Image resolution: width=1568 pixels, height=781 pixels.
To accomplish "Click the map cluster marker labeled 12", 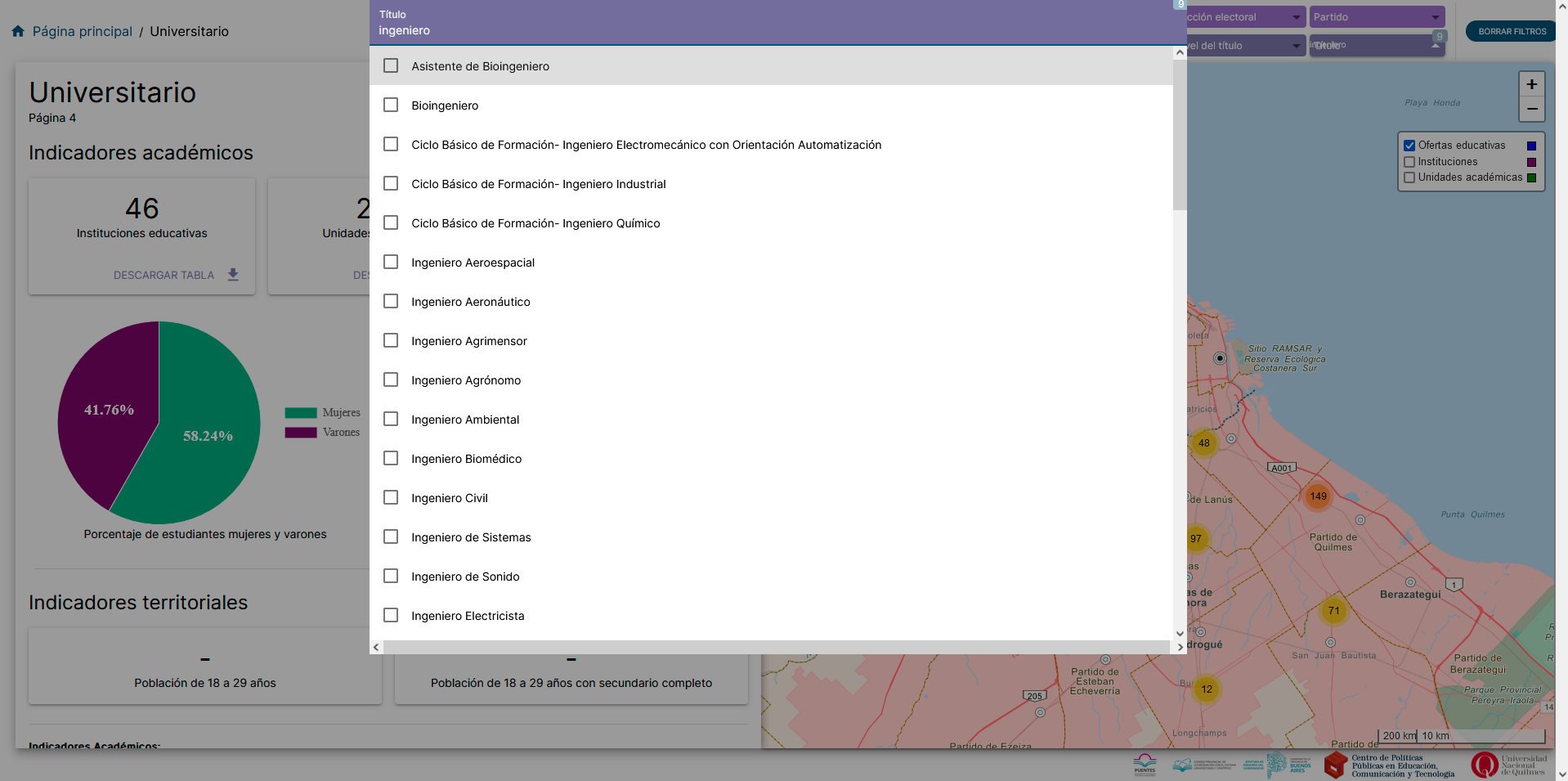I will click(1207, 689).
